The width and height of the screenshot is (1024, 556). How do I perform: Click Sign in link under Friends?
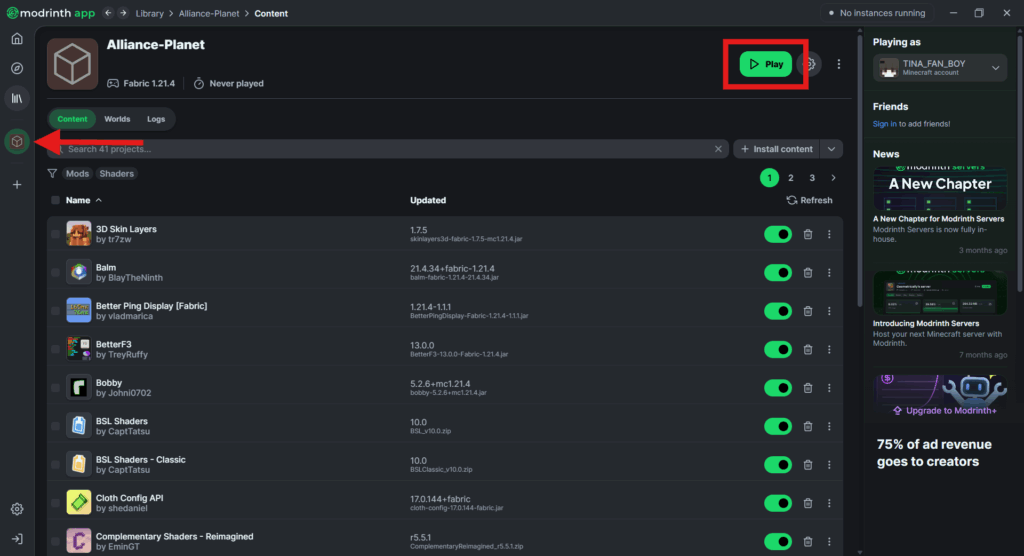pyautogui.click(x=884, y=124)
